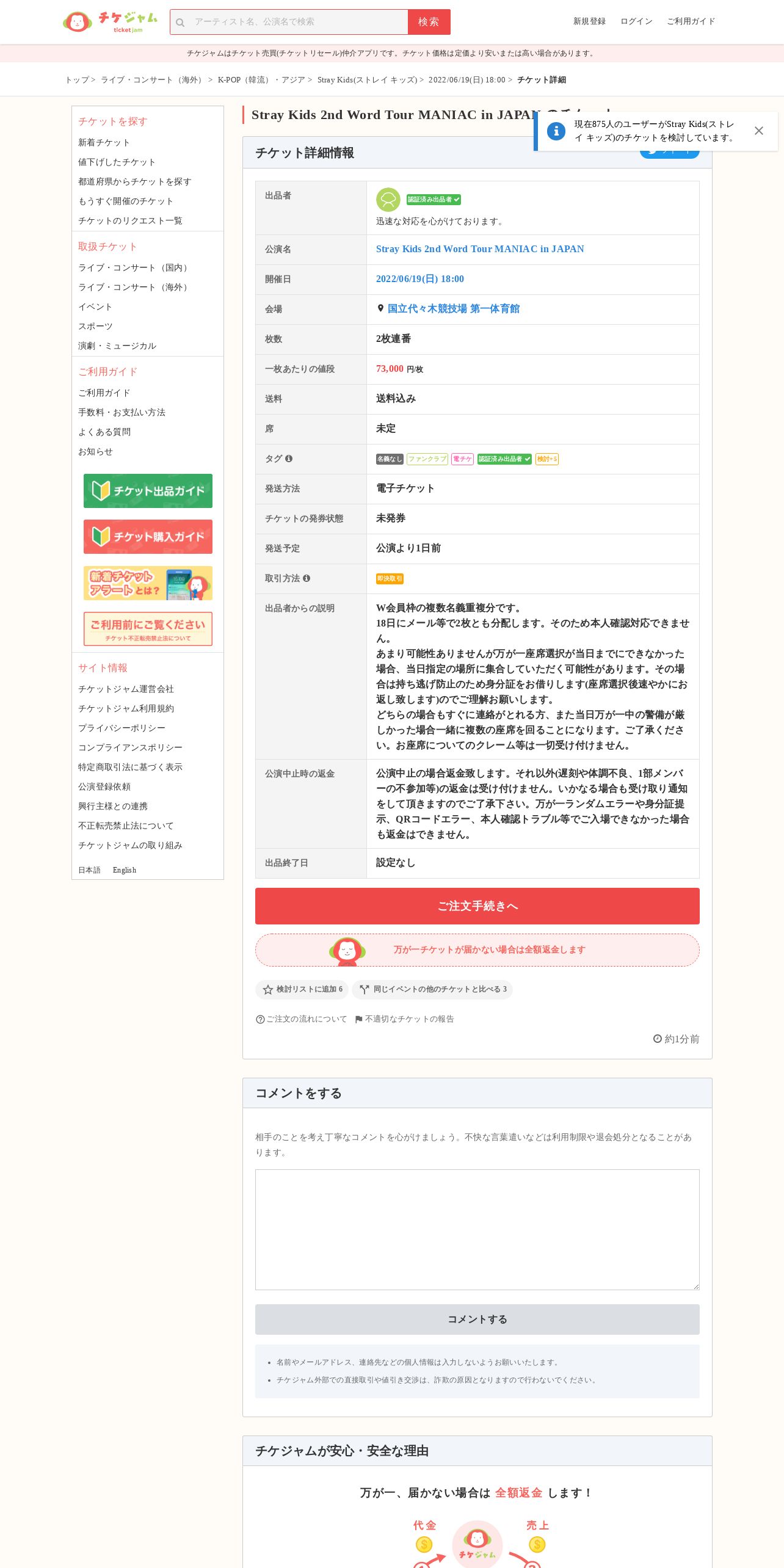The width and height of the screenshot is (784, 1568).
Task: Click the info icon beside 取引方法
Action: [307, 578]
